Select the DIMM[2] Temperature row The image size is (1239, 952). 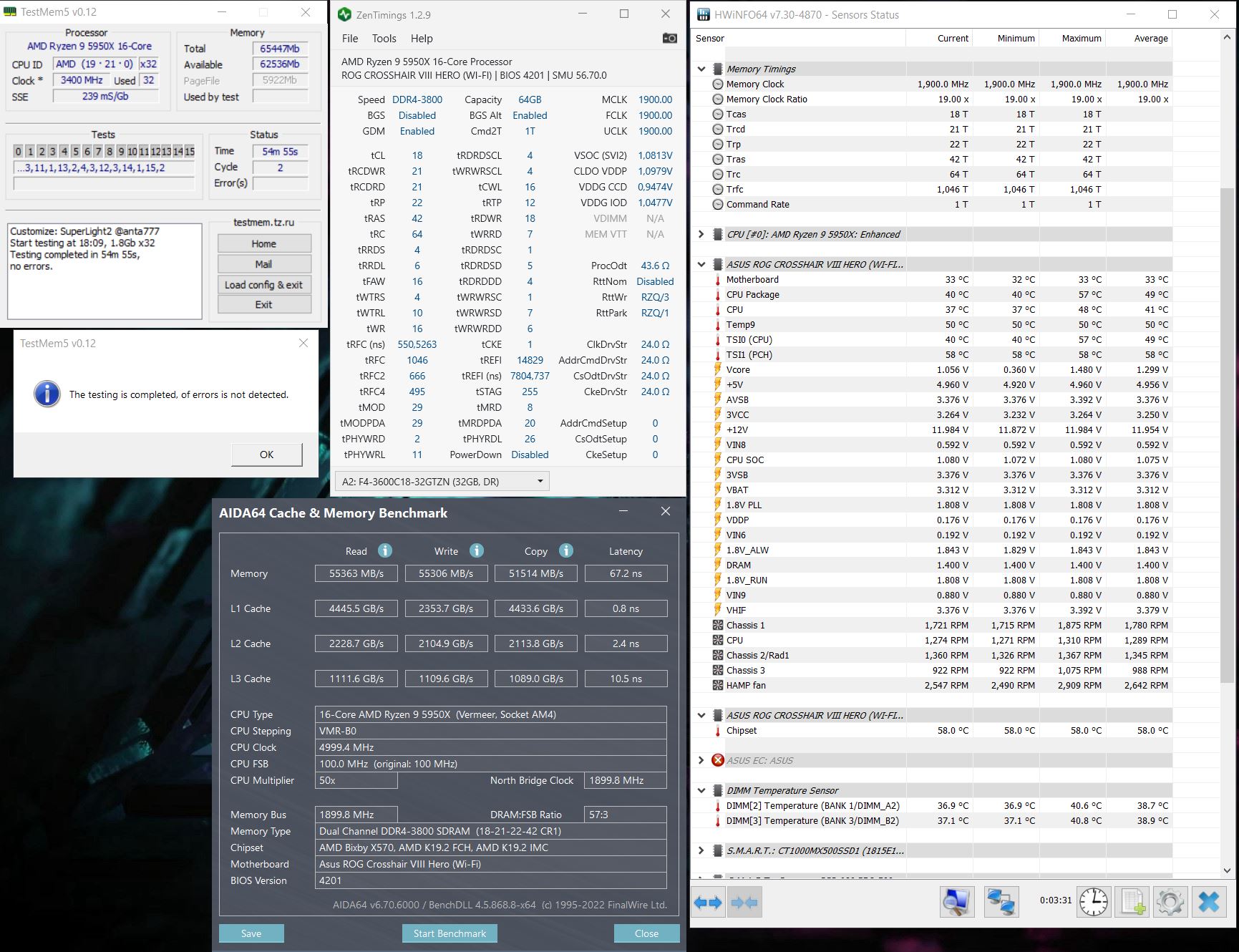(x=932, y=805)
